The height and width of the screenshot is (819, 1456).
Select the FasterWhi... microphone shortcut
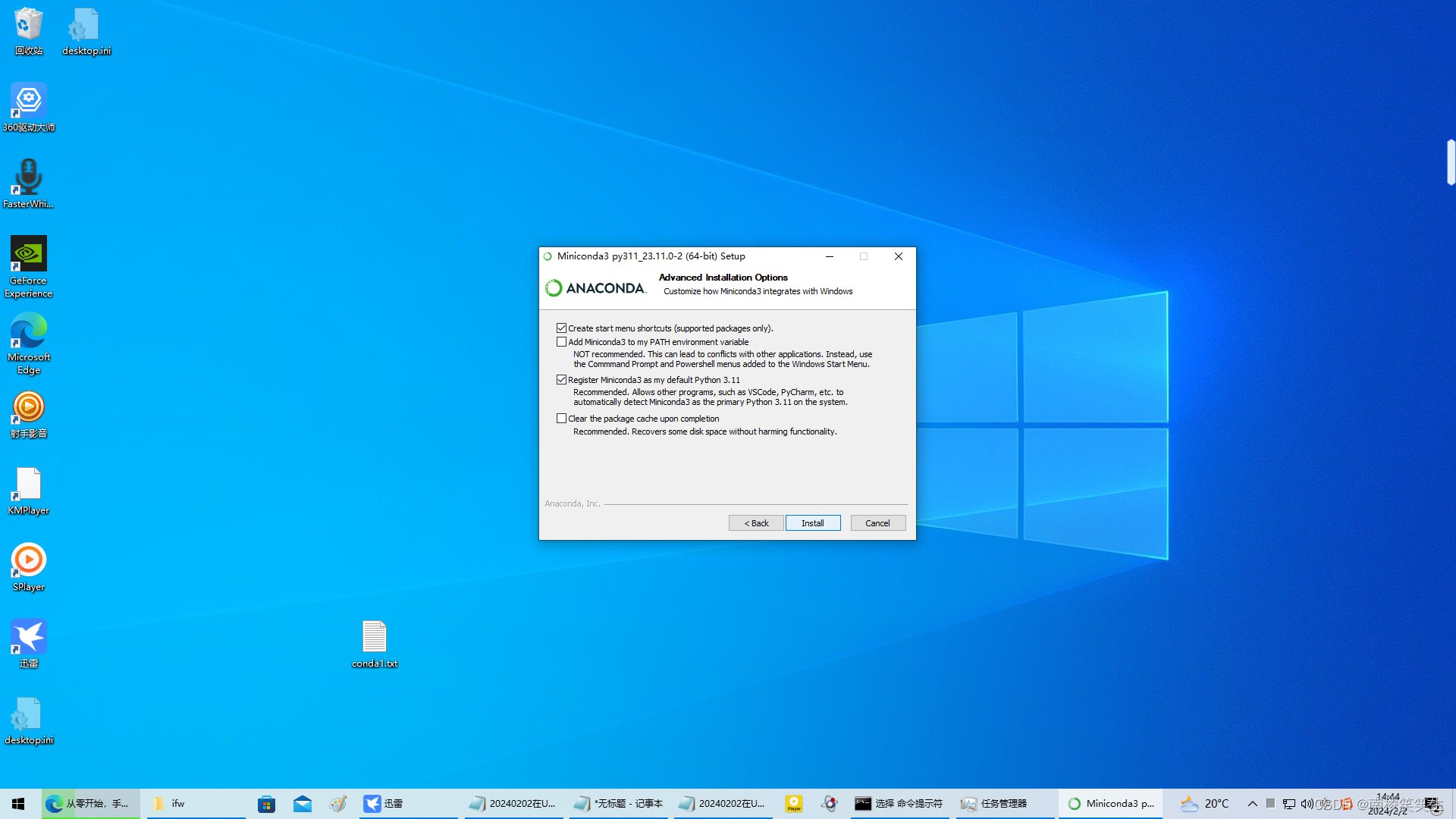[x=29, y=184]
